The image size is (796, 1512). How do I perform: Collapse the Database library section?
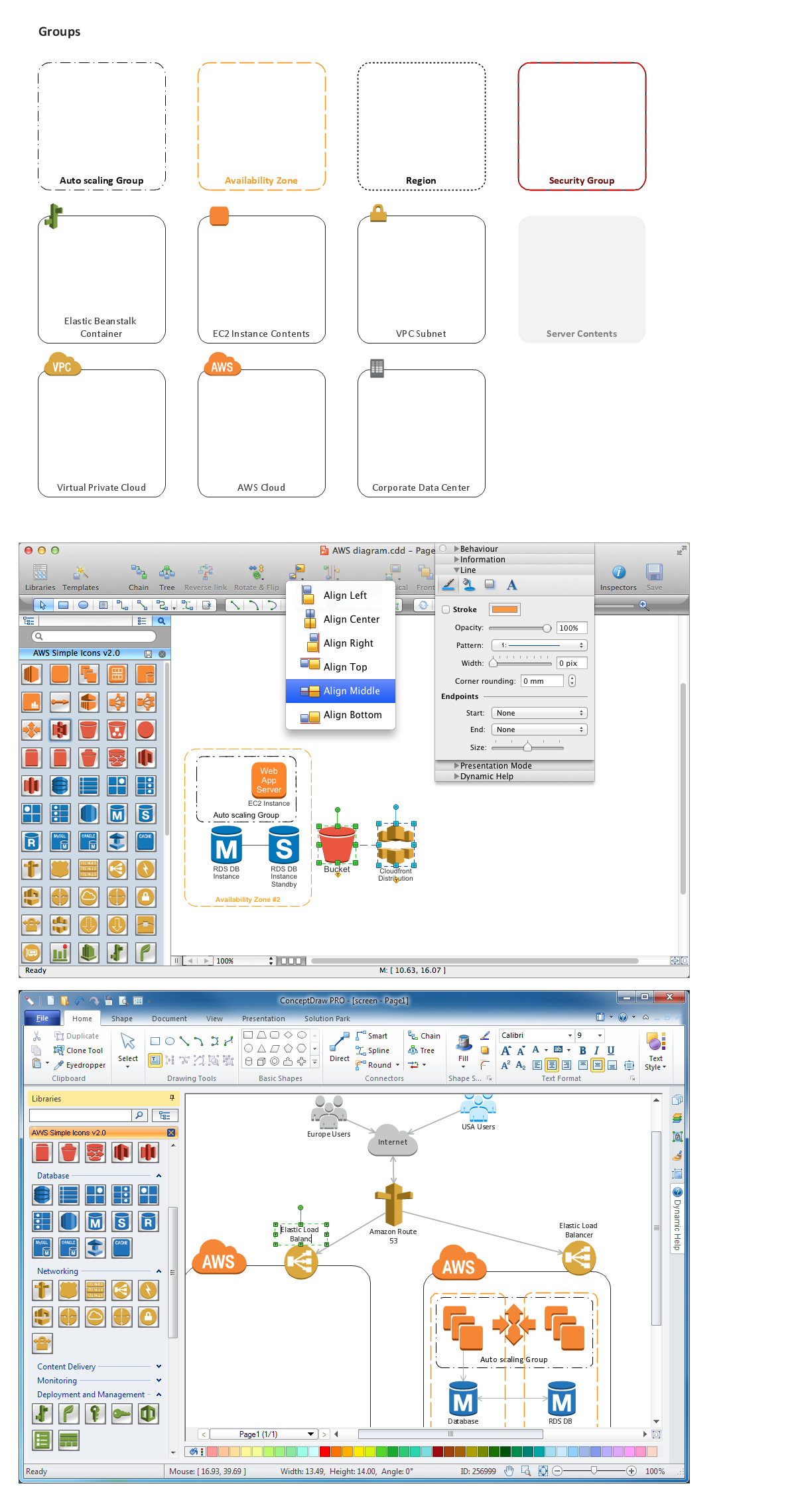pos(159,1176)
